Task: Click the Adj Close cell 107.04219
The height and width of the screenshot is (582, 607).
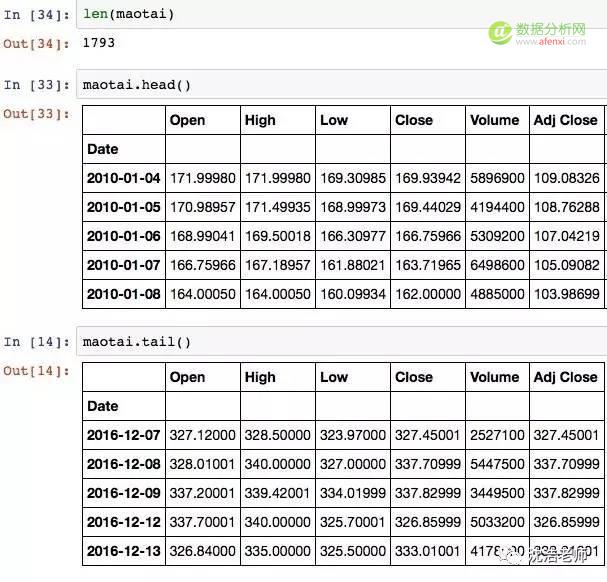Action: click(x=567, y=236)
